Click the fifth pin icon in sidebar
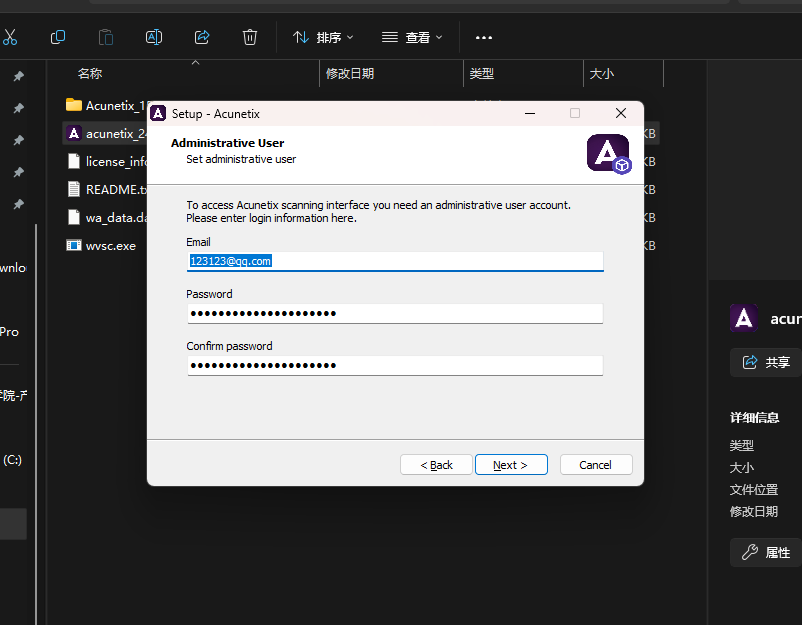This screenshot has width=802, height=625. 18,204
